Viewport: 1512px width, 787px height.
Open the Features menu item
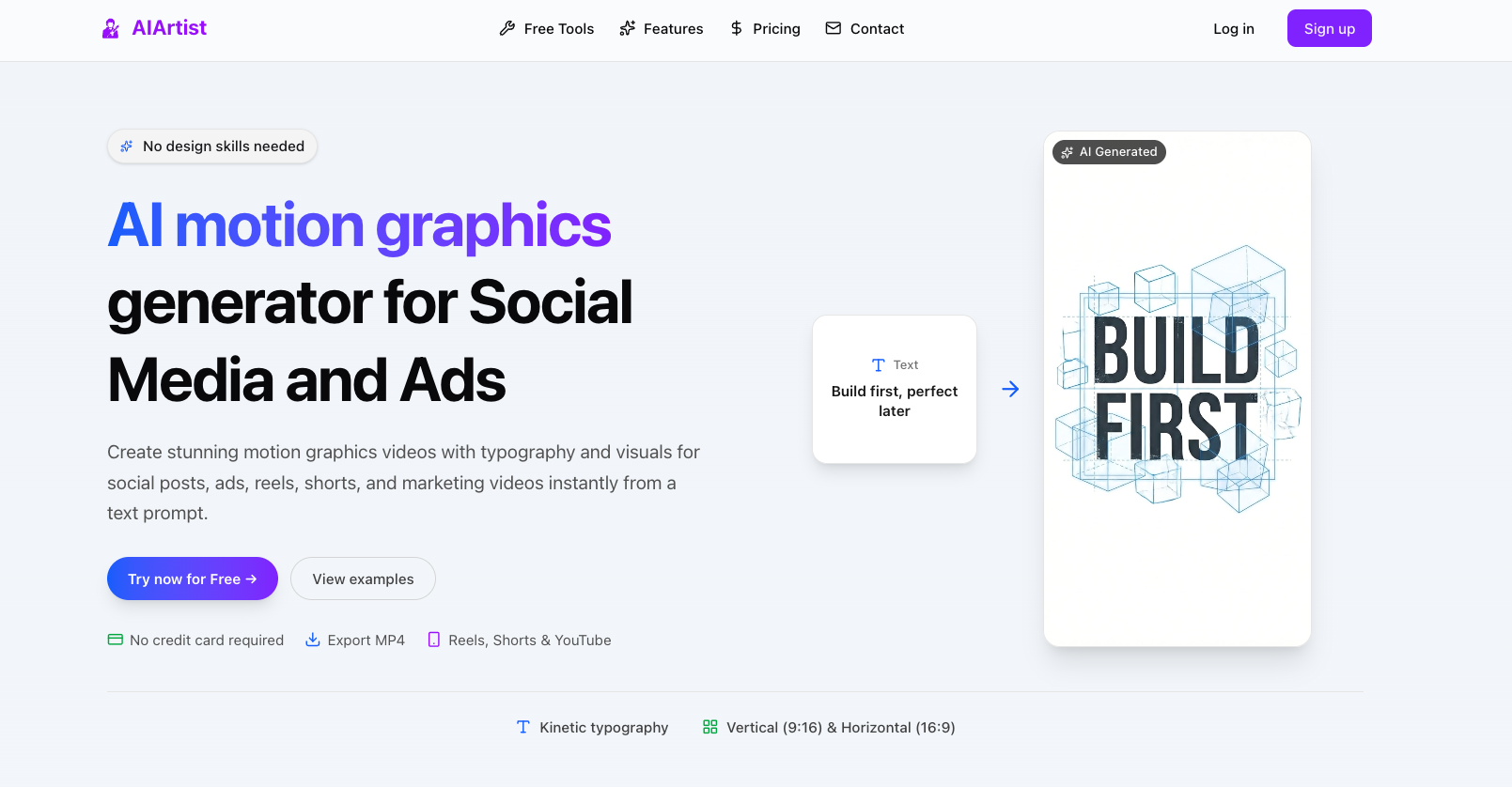point(673,29)
